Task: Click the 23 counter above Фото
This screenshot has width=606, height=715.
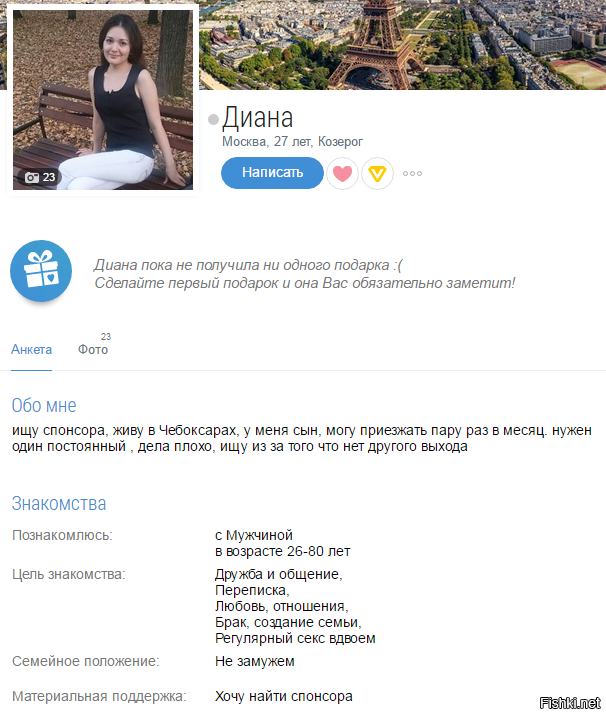Action: (106, 337)
